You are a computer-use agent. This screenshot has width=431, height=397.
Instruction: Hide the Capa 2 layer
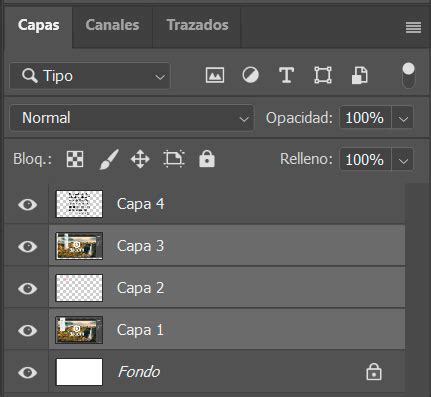coord(27,288)
